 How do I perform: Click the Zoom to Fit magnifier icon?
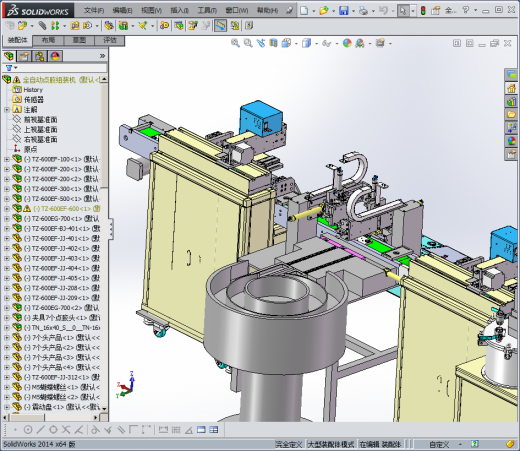[235, 43]
